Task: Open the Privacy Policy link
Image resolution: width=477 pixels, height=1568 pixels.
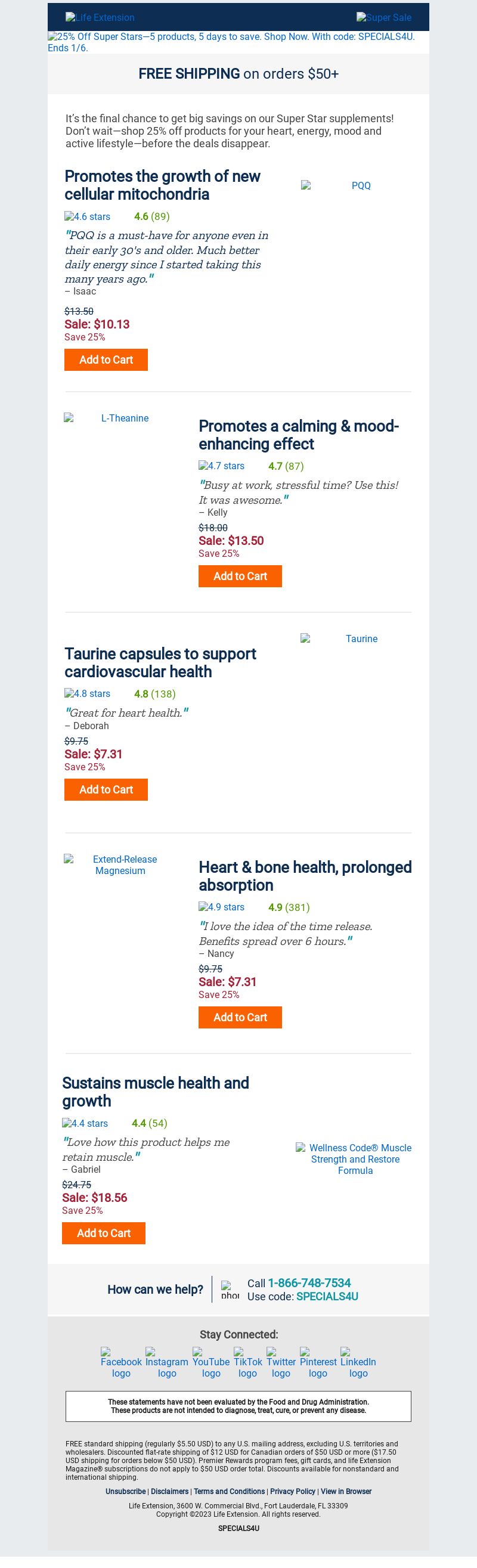Action: (x=293, y=1491)
